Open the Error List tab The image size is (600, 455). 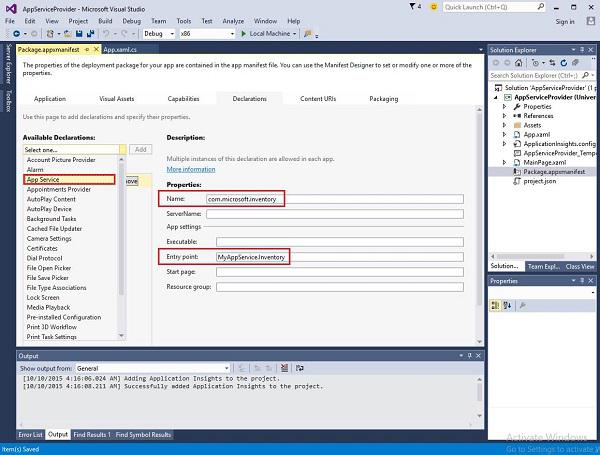click(30, 435)
